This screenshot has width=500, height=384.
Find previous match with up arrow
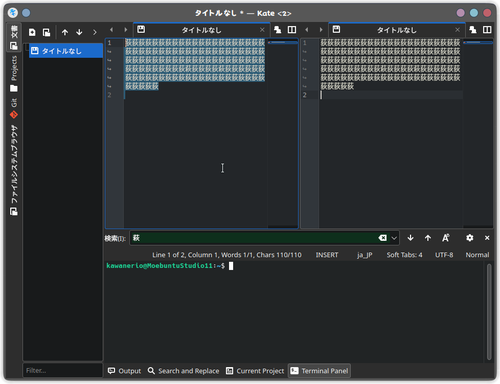pyautogui.click(x=428, y=238)
